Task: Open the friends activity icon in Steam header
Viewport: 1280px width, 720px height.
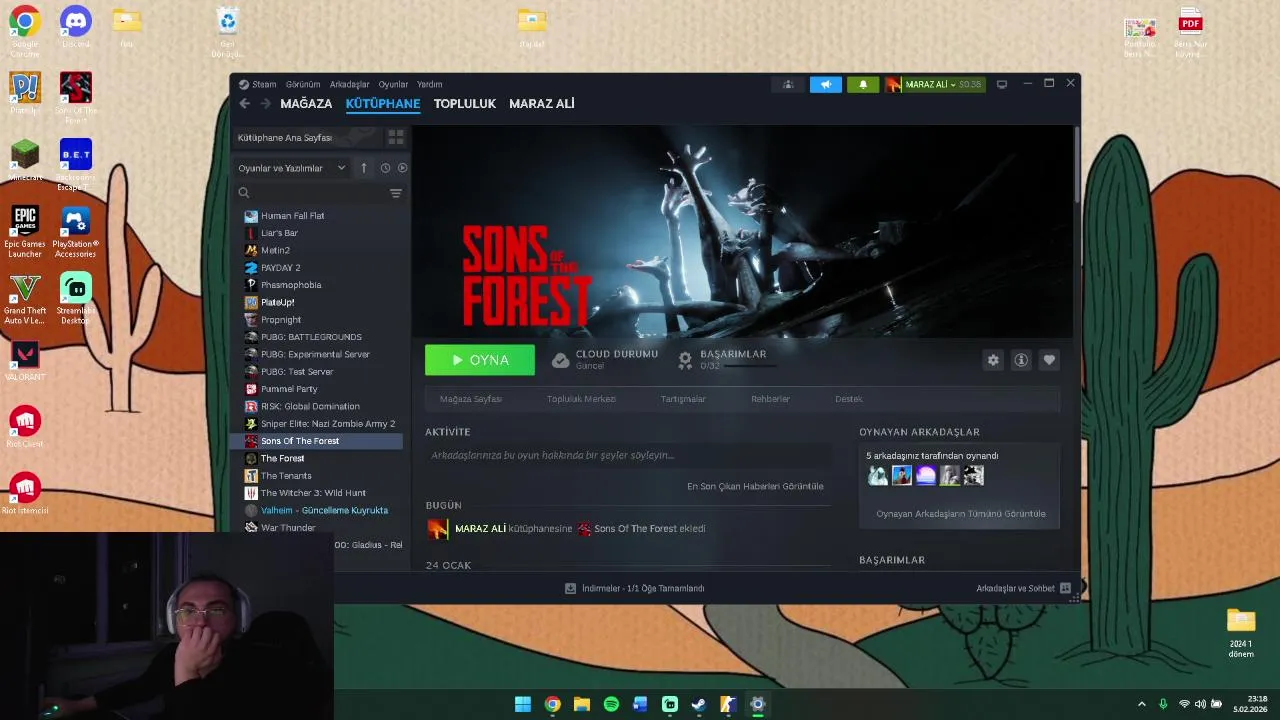Action: pos(788,85)
